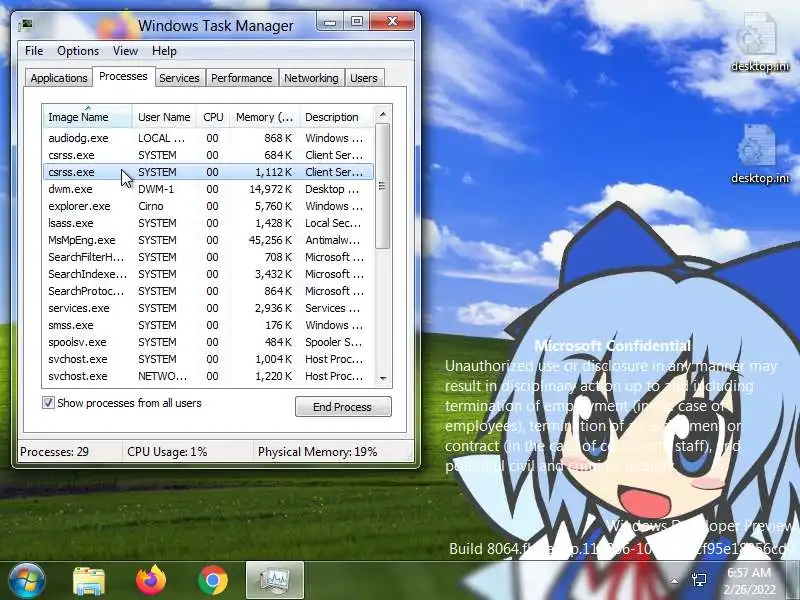Select the SearchIndexe... process row
This screenshot has height=600, width=800.
[x=208, y=274]
